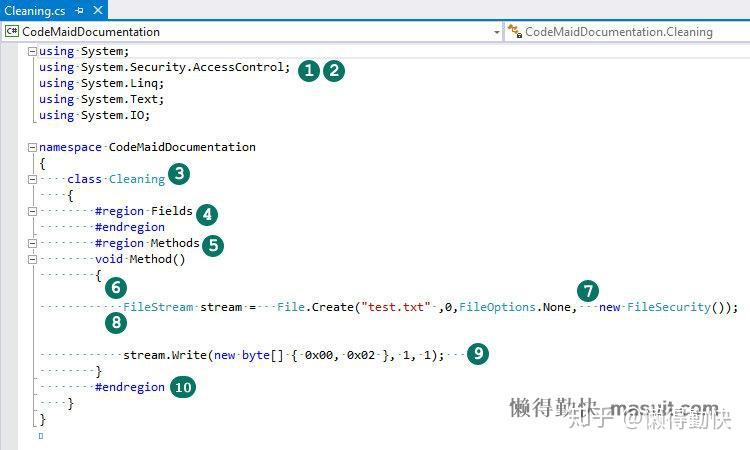
Task: Collapse the #region Methods block
Action: pos(32,243)
